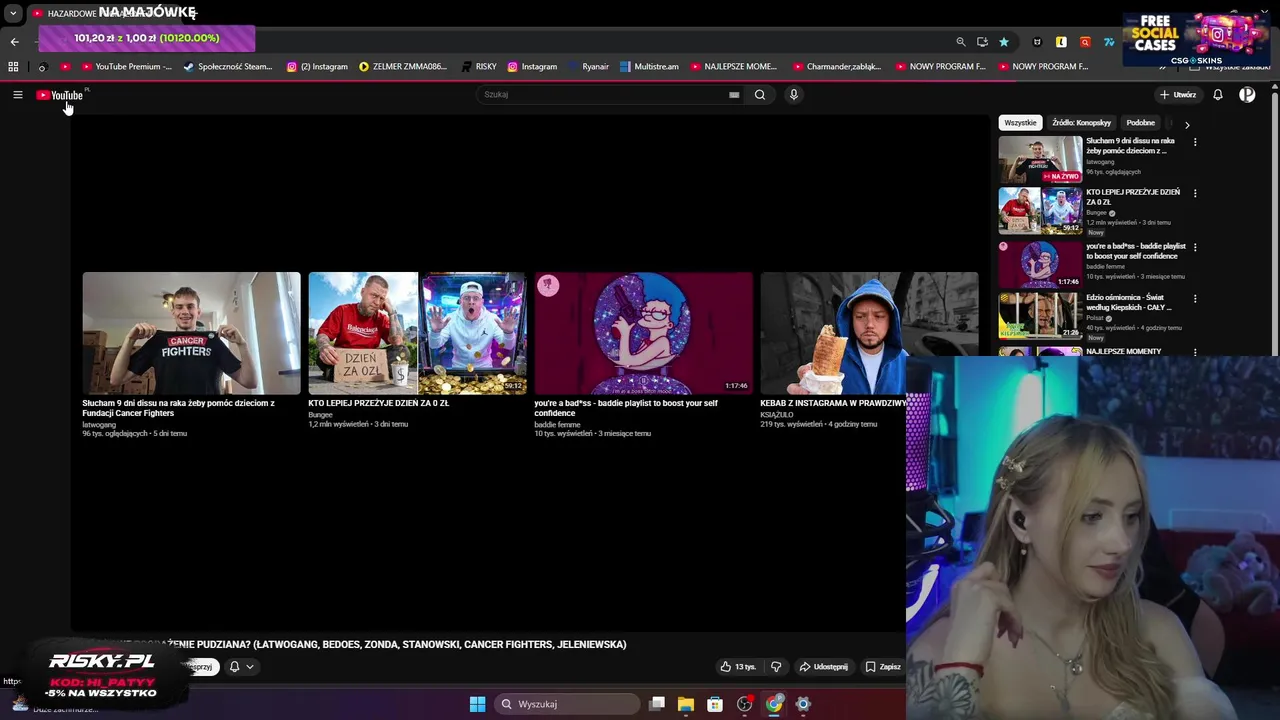Select the Źródło: Konopskyy chip
The width and height of the screenshot is (1280, 720).
pos(1081,123)
